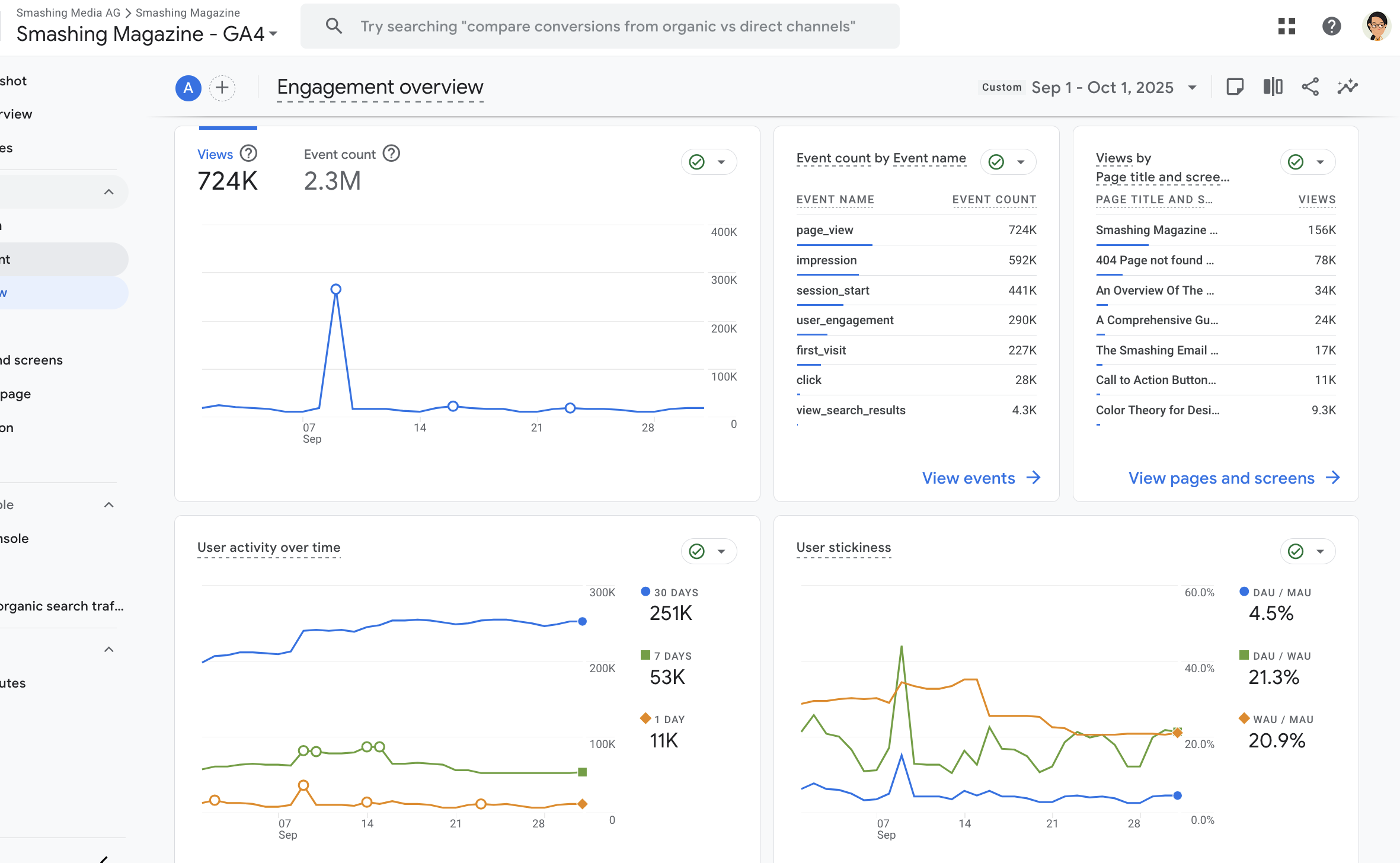Add a new comparison with the plus button
Screen dimensions: 1400x863
222,88
